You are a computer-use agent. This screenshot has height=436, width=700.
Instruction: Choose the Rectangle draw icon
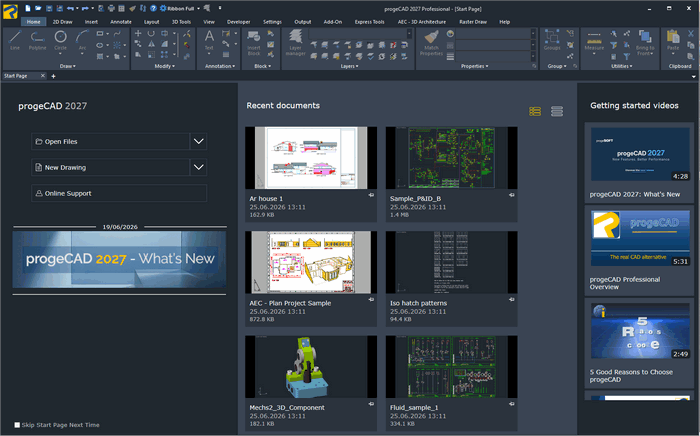(100, 33)
